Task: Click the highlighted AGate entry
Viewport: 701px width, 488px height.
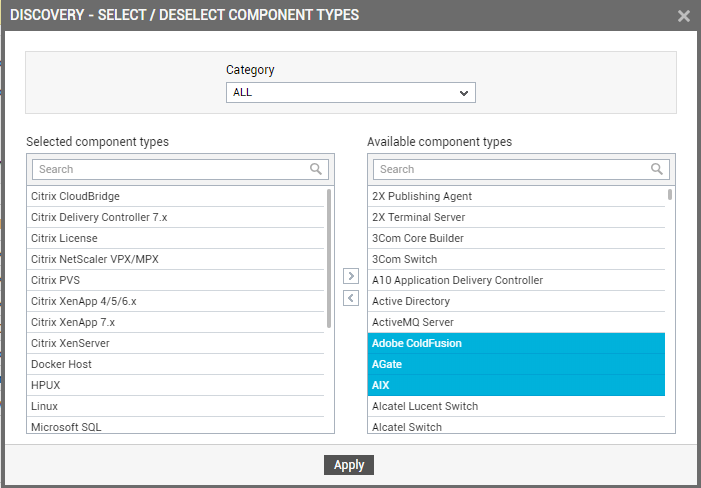Action: tap(516, 364)
